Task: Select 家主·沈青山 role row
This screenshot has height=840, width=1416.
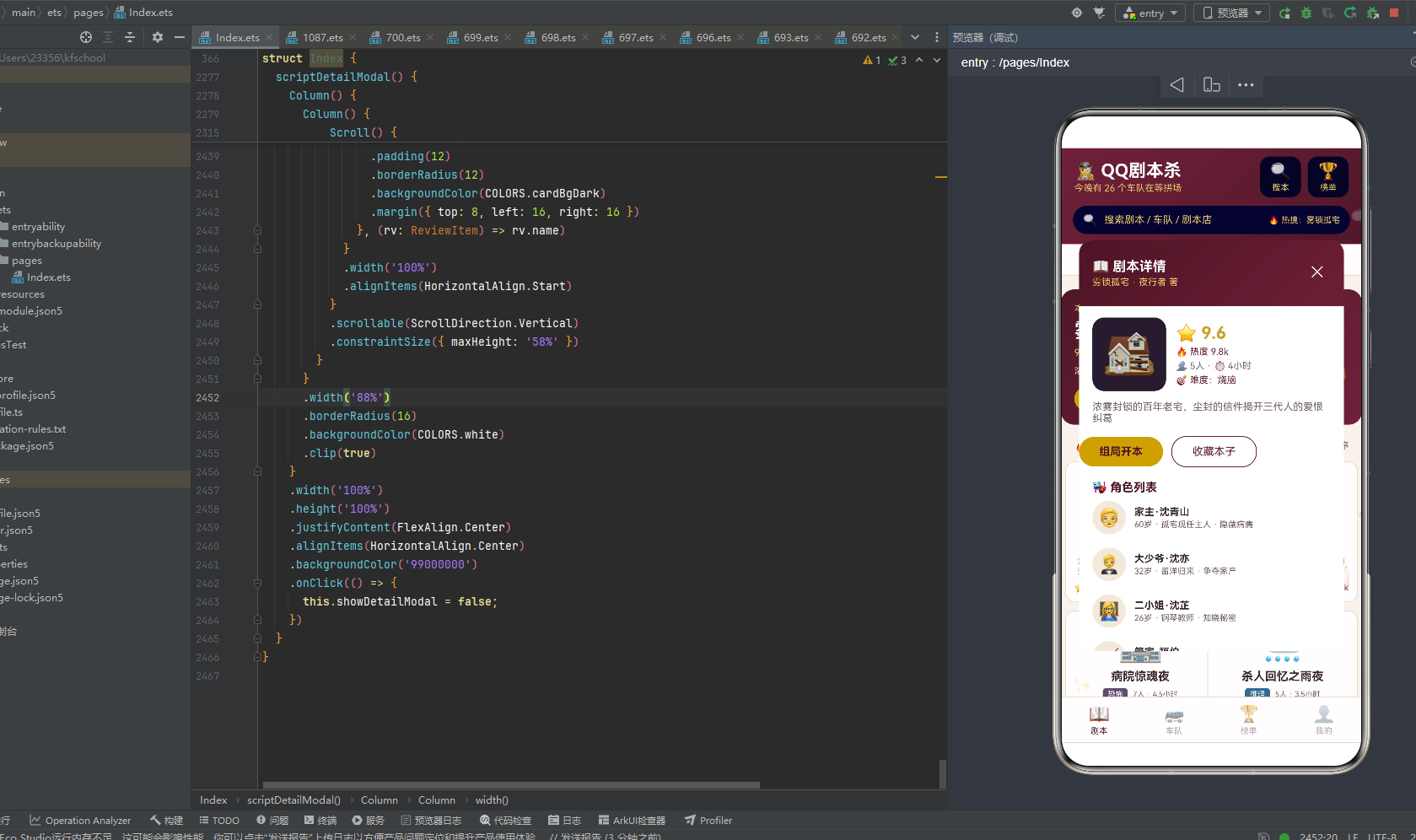Action: point(1211,517)
